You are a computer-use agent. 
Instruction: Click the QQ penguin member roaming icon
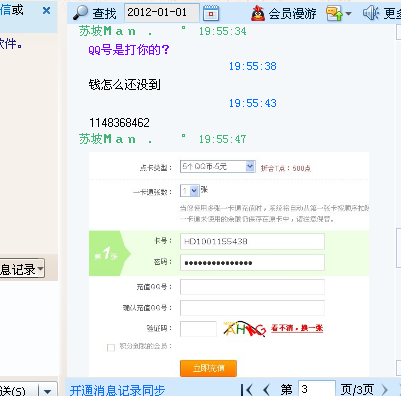point(258,13)
